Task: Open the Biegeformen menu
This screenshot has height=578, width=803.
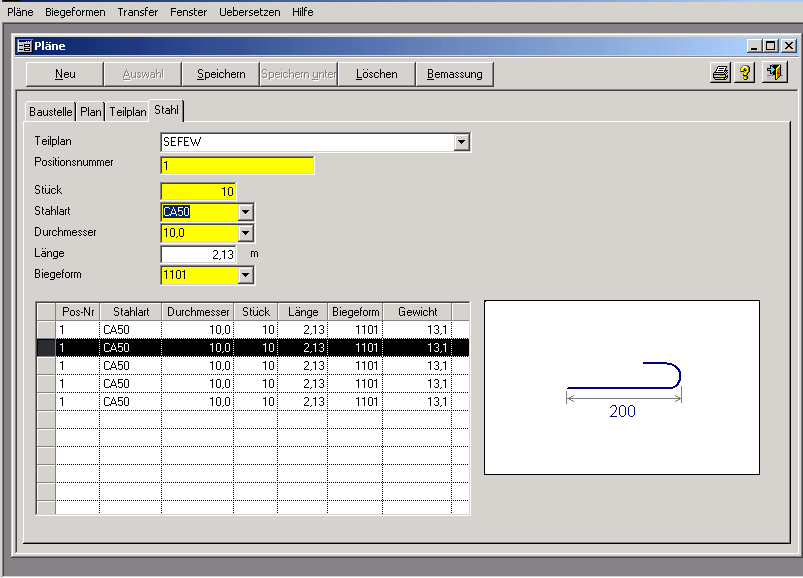Action: click(75, 12)
